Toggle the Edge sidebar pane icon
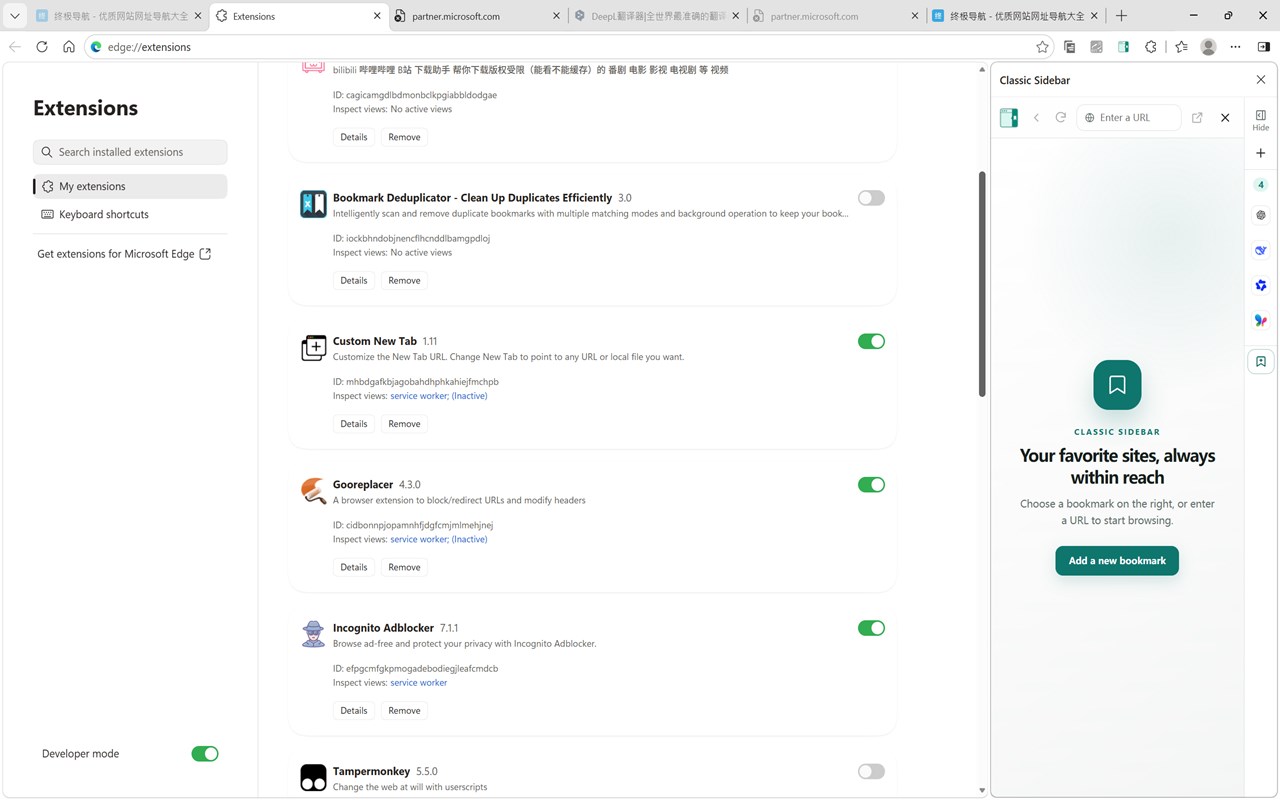 click(x=1264, y=47)
